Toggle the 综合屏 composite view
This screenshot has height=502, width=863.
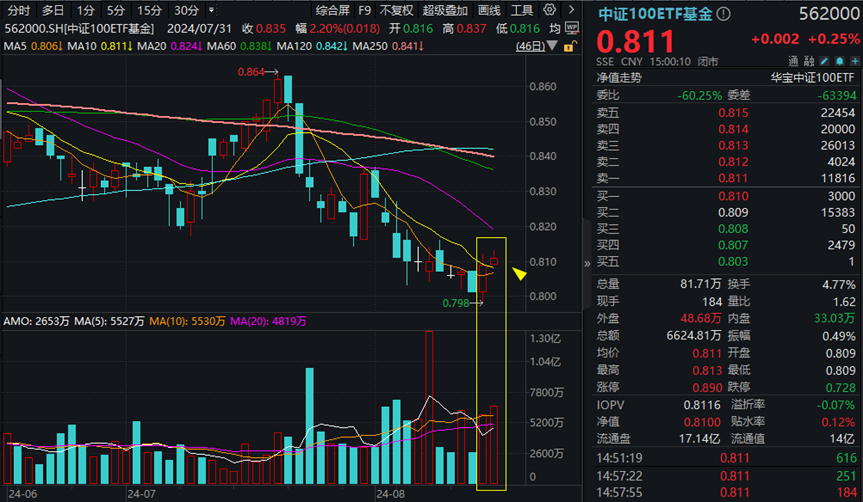pos(333,10)
